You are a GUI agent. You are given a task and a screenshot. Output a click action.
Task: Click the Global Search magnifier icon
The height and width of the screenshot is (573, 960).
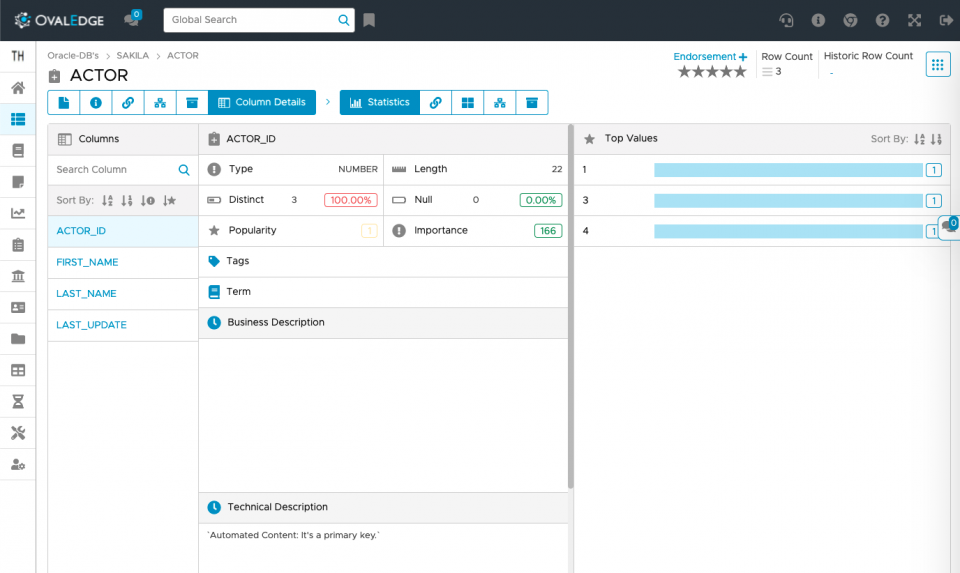click(343, 20)
